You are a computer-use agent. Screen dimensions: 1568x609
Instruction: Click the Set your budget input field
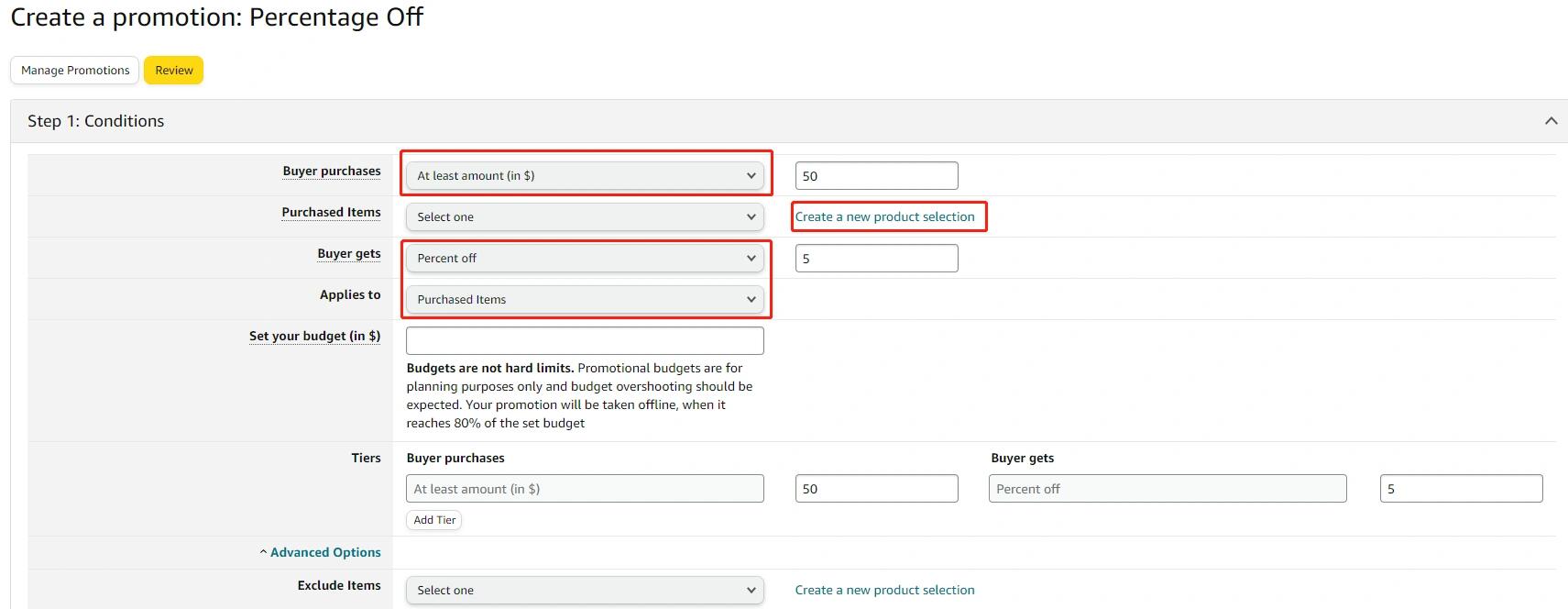tap(585, 340)
